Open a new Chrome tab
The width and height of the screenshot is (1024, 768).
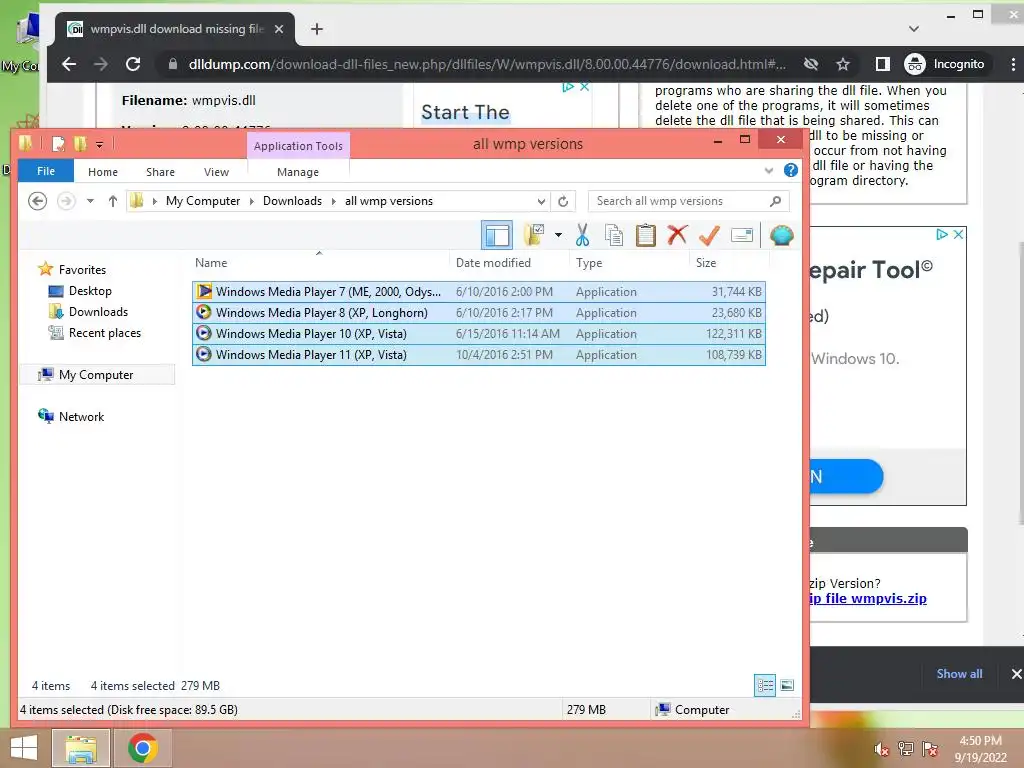pyautogui.click(x=317, y=29)
